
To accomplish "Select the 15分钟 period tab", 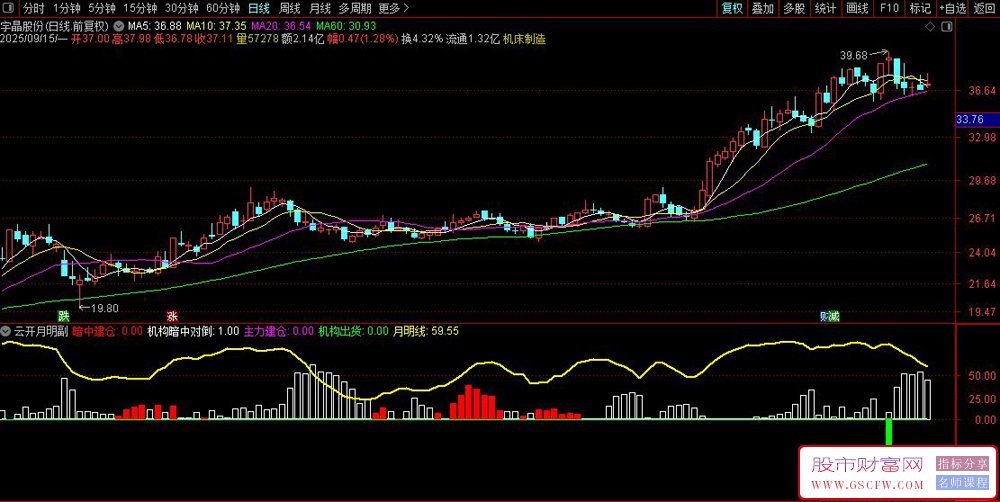I will [x=140, y=8].
